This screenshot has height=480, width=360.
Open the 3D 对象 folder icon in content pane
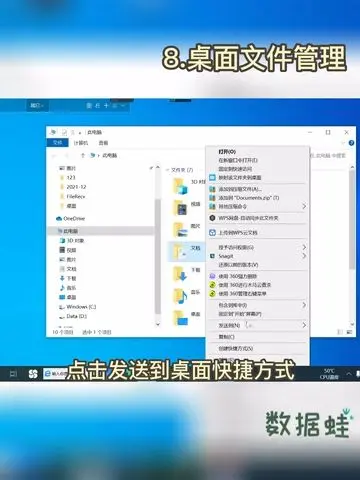click(180, 186)
